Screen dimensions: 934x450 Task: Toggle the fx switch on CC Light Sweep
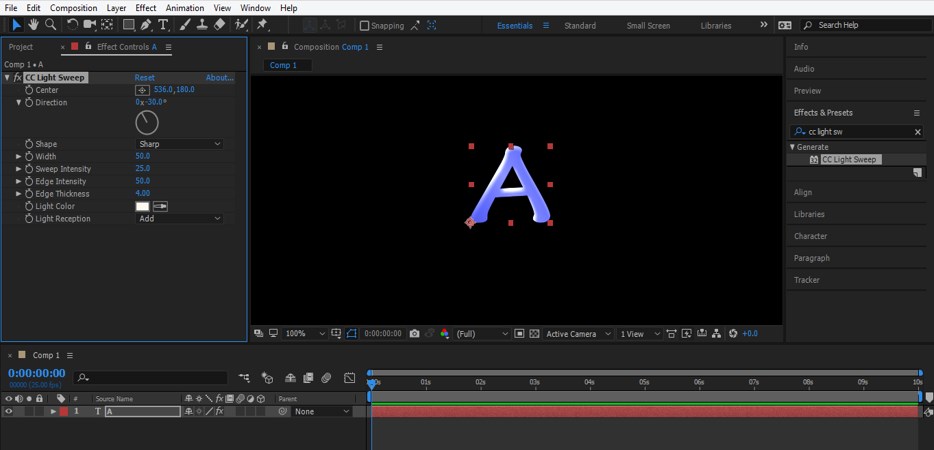click(x=18, y=77)
